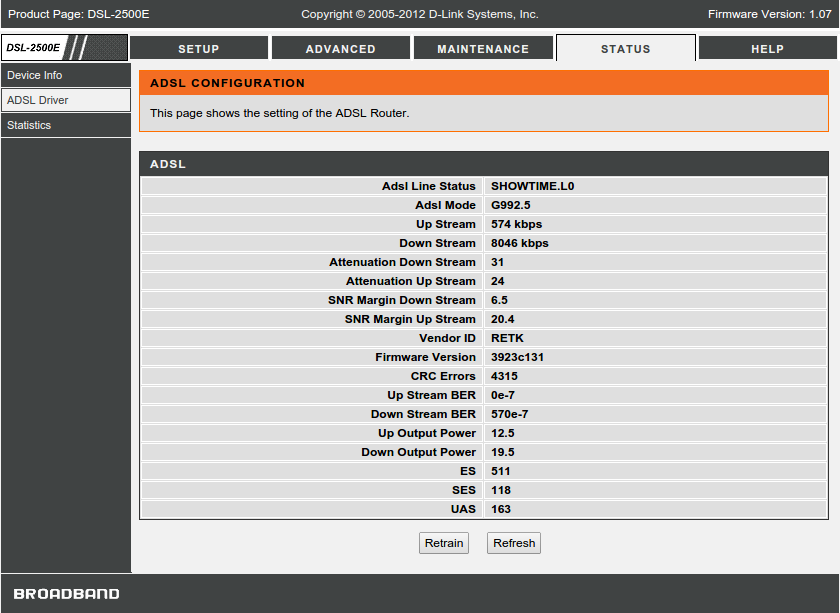Open the SETUP tab
This screenshot has width=840, height=613.
tap(199, 48)
